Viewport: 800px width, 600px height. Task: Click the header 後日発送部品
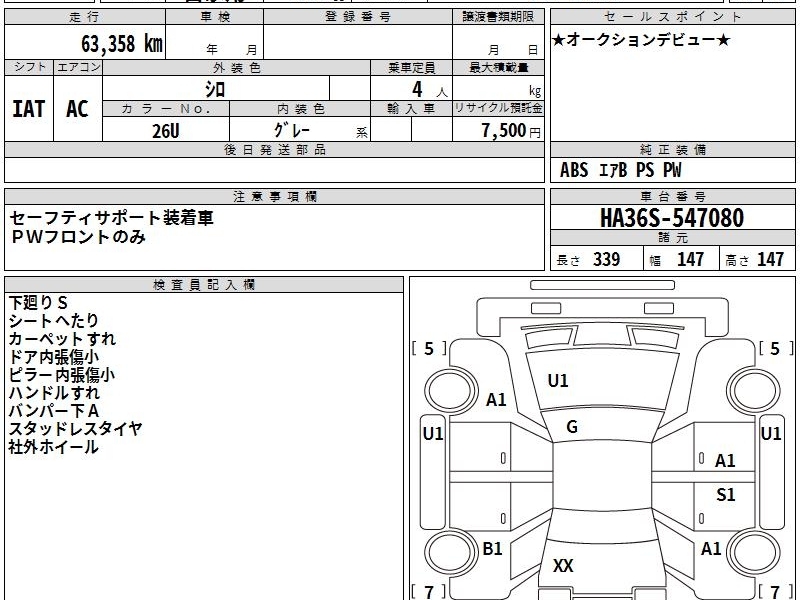[x=274, y=149]
